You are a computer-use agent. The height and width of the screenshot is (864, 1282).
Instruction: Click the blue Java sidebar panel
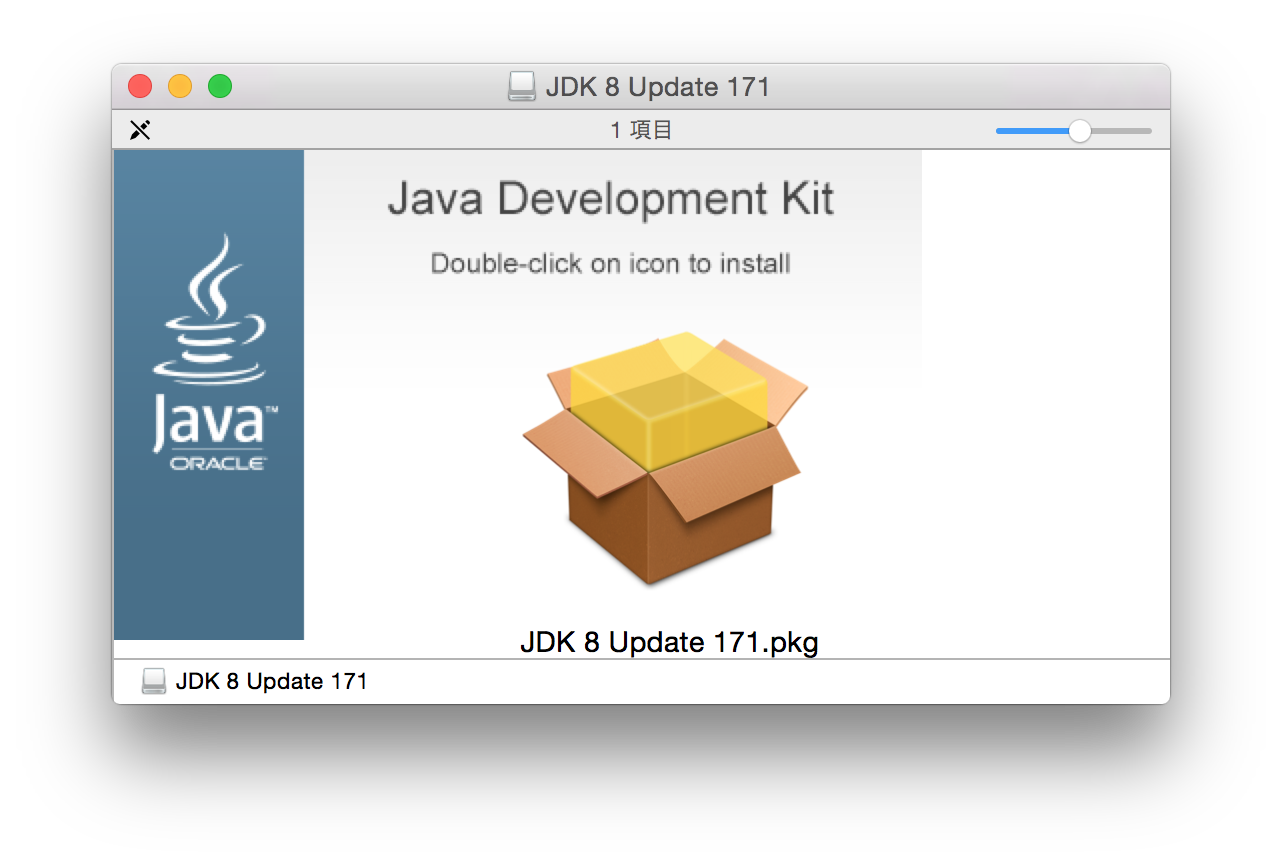click(x=208, y=560)
